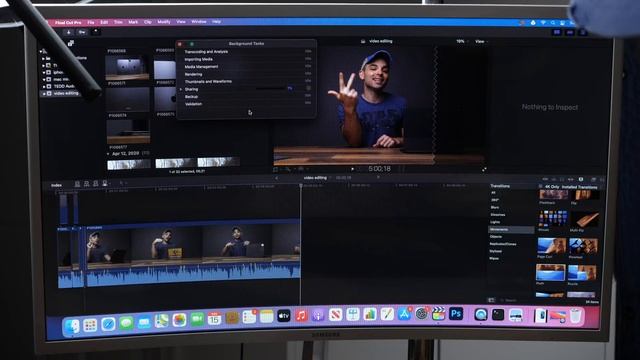
Task: Select Backup task row
Action: [x=247, y=97]
